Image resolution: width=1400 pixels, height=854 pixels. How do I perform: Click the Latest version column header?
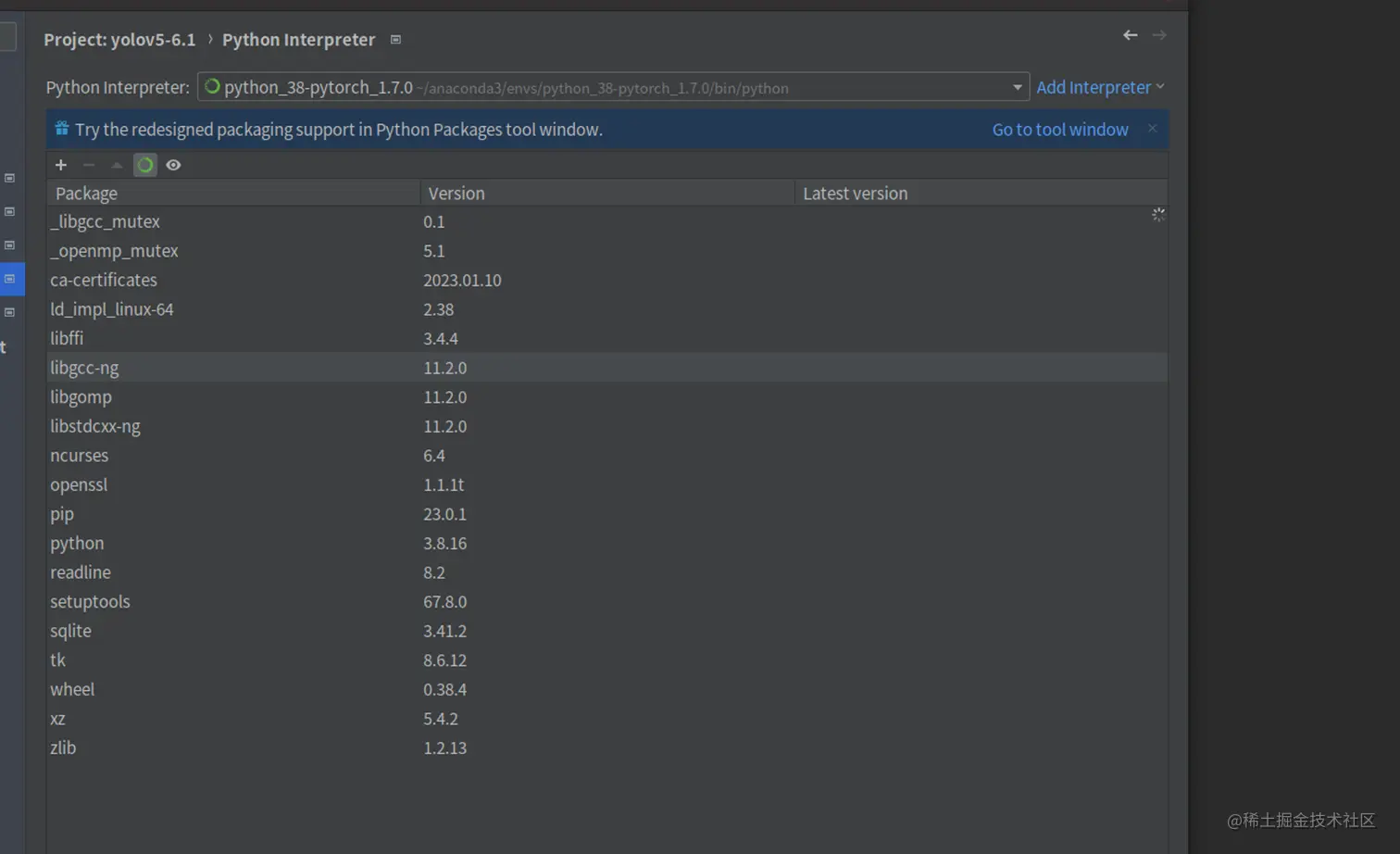pos(981,193)
